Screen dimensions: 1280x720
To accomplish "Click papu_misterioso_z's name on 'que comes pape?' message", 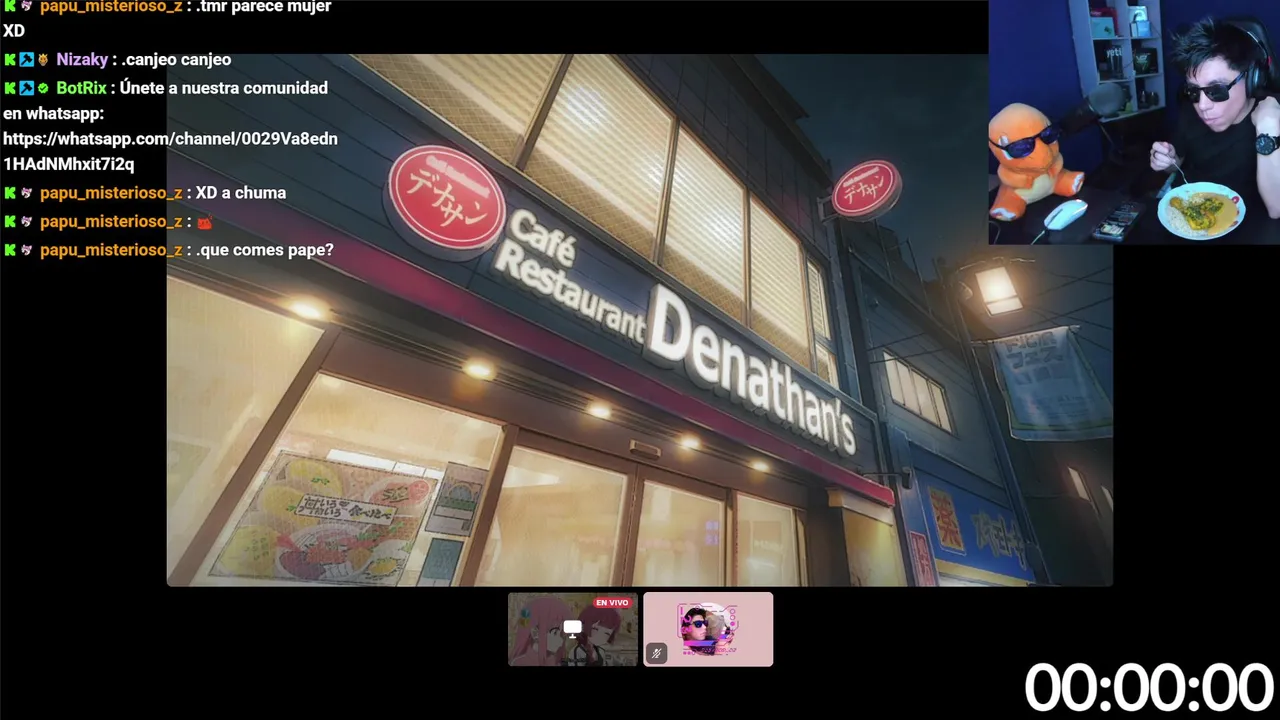I will (111, 250).
